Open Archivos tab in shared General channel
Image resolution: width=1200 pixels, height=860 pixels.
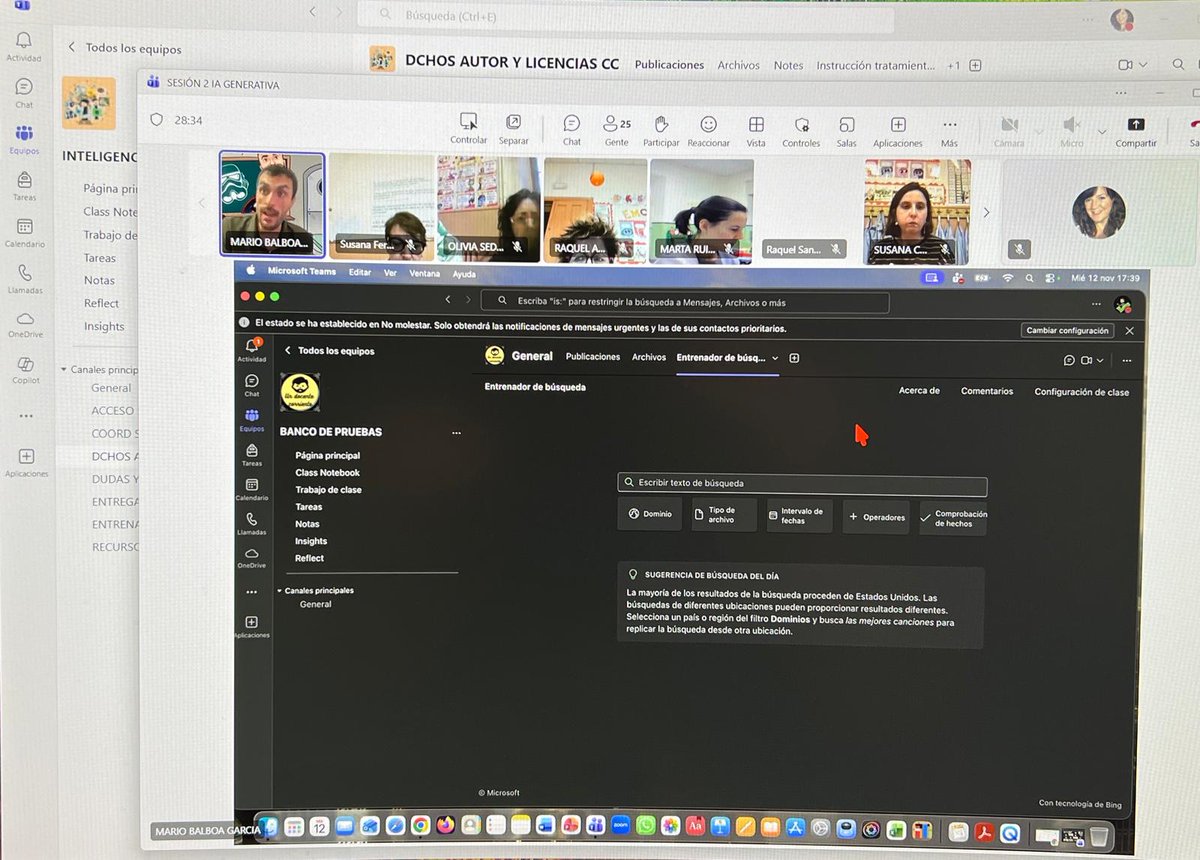tap(649, 357)
